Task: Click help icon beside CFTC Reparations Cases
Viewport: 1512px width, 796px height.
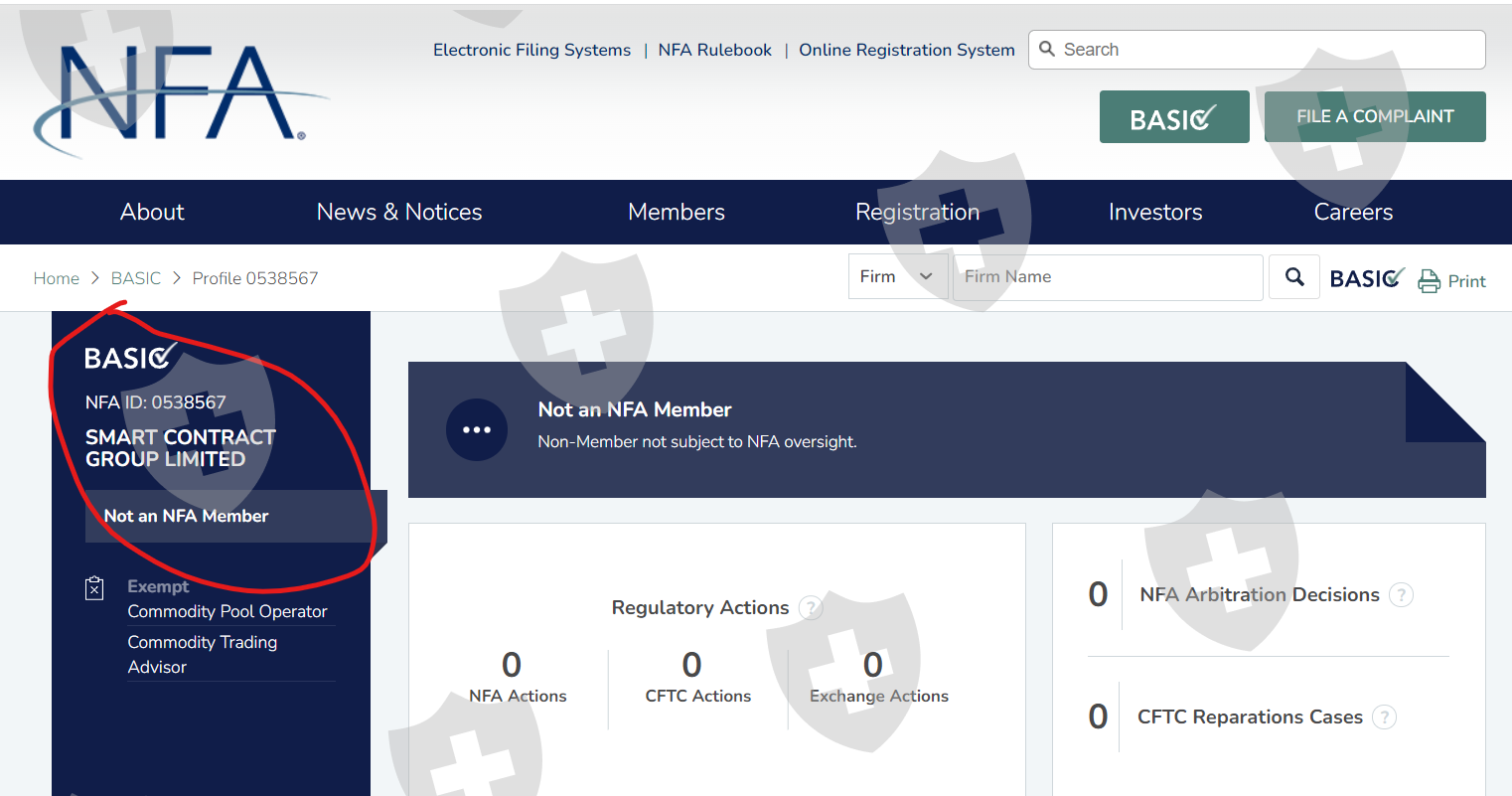Action: [x=1384, y=717]
